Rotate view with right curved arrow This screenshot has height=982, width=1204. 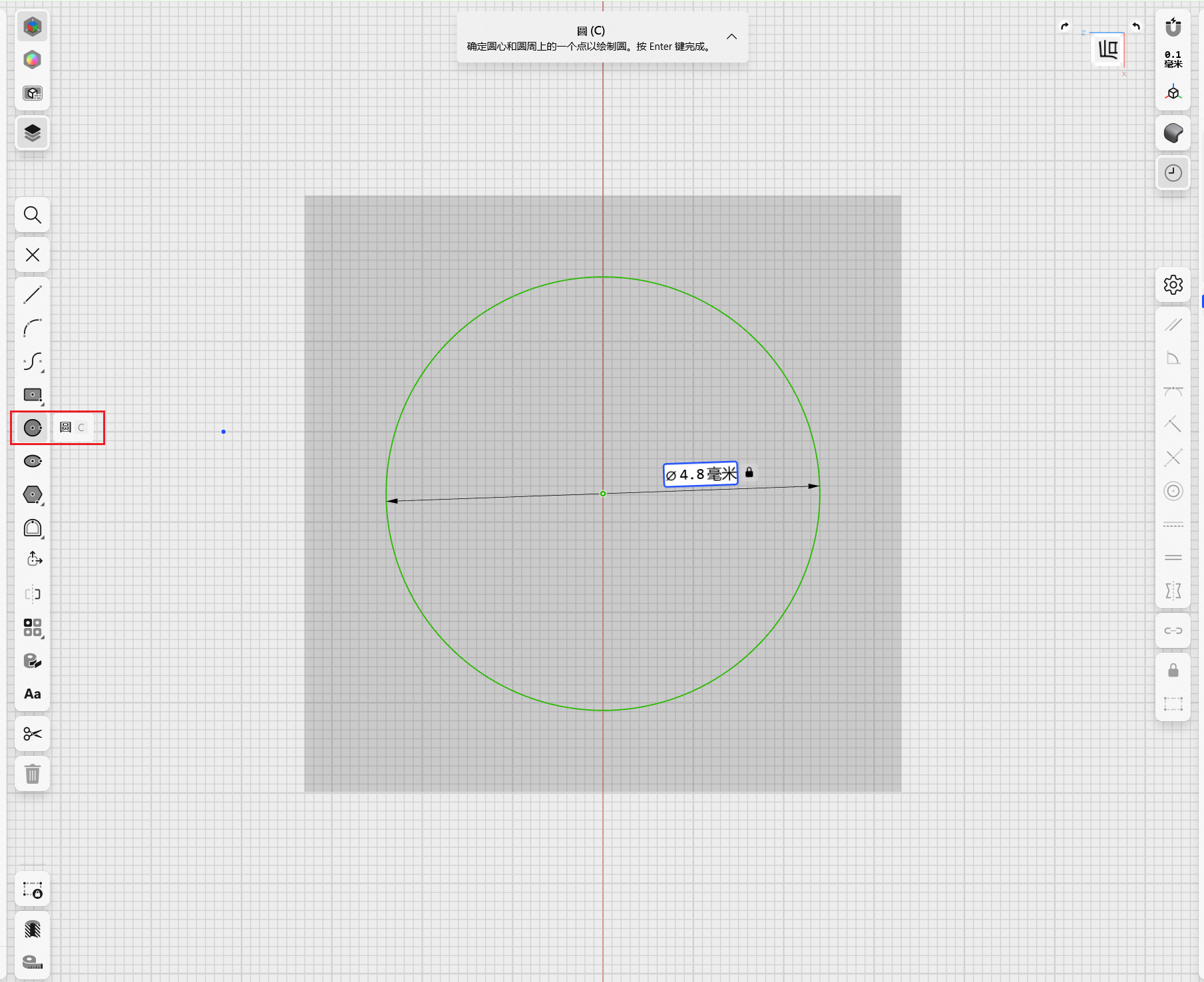tap(1136, 27)
